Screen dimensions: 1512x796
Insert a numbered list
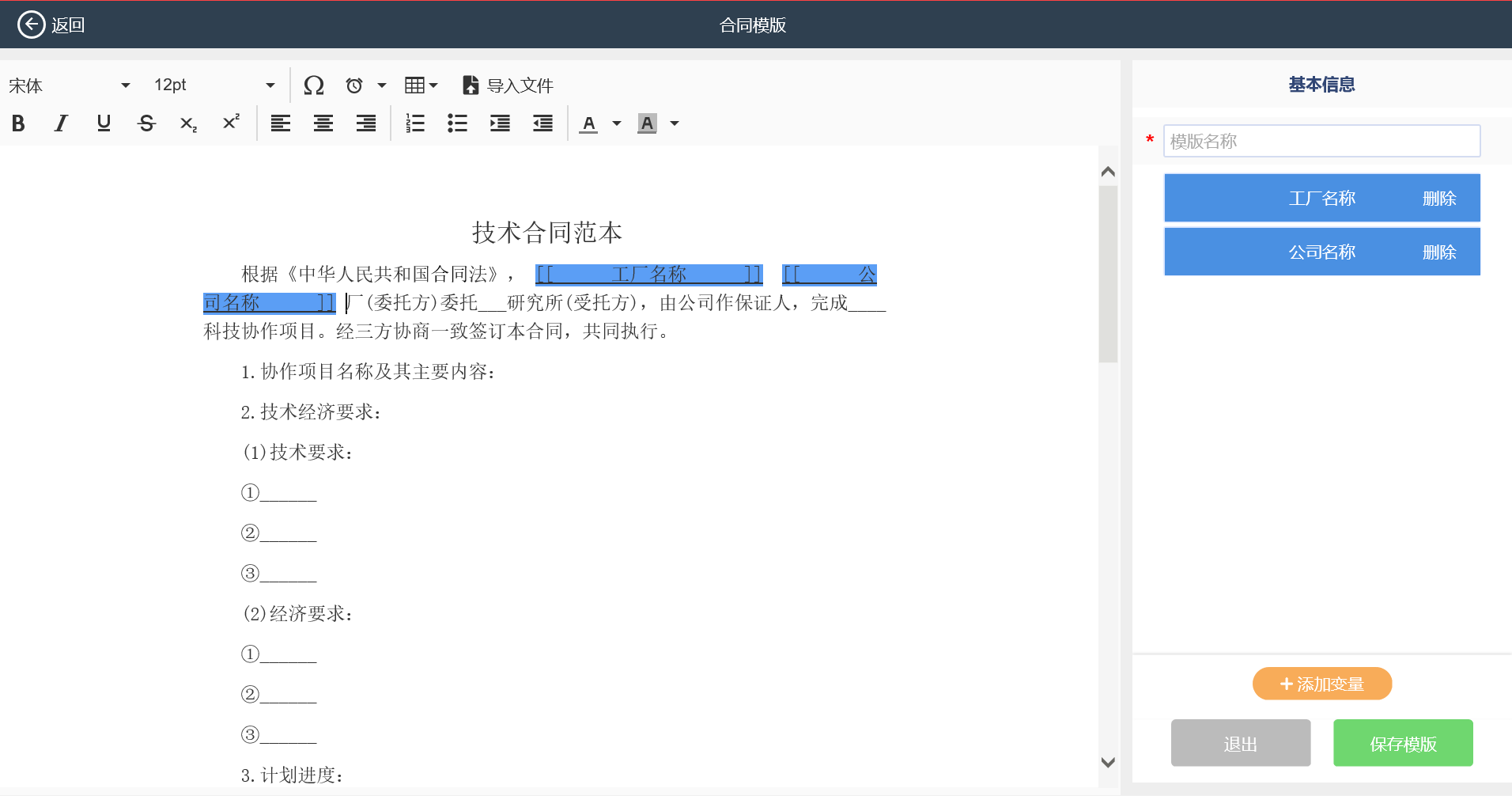(x=415, y=123)
